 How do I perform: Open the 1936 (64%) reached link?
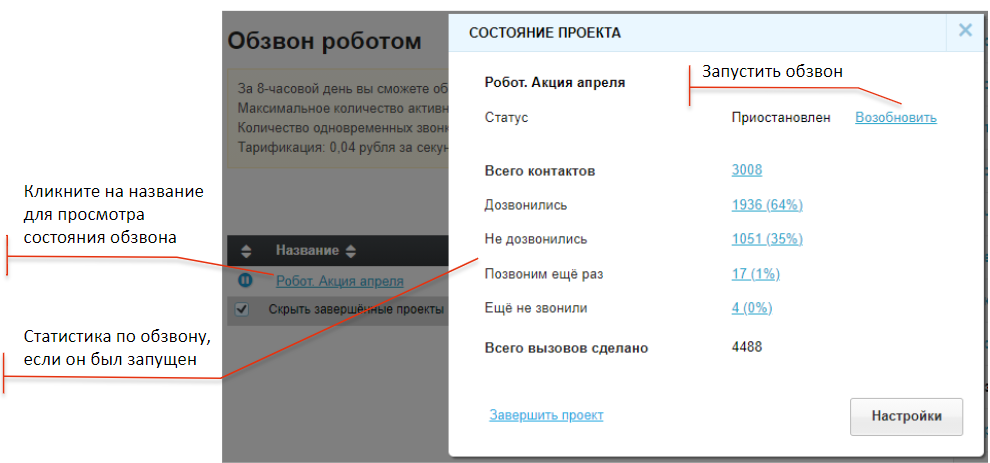tap(767, 205)
